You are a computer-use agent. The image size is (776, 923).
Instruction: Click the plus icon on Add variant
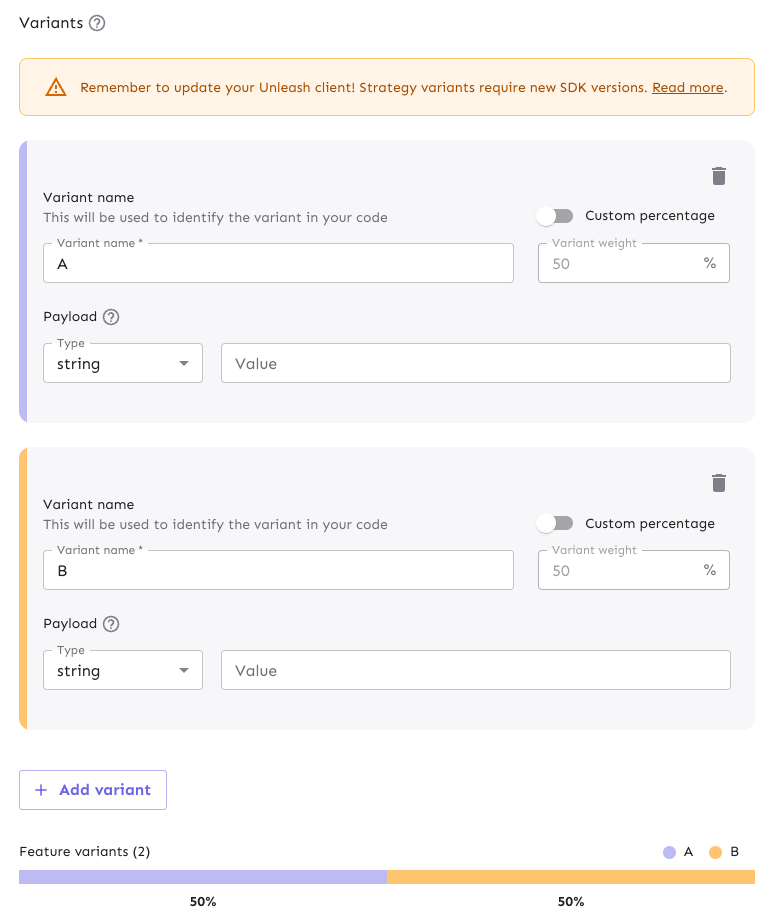(40, 790)
